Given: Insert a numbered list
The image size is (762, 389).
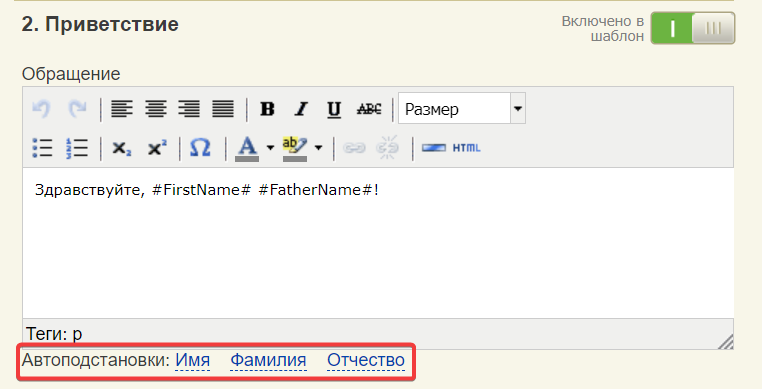Looking at the screenshot, I should point(77,148).
